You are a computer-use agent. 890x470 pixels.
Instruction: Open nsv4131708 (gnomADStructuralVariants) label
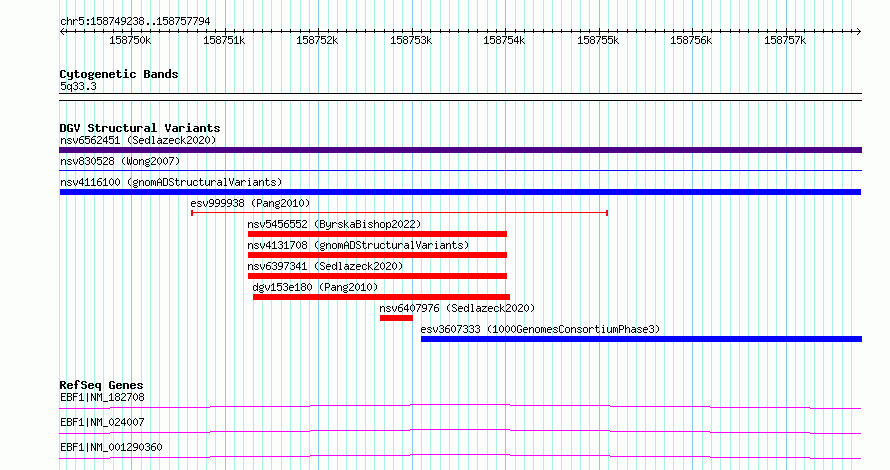coord(358,245)
